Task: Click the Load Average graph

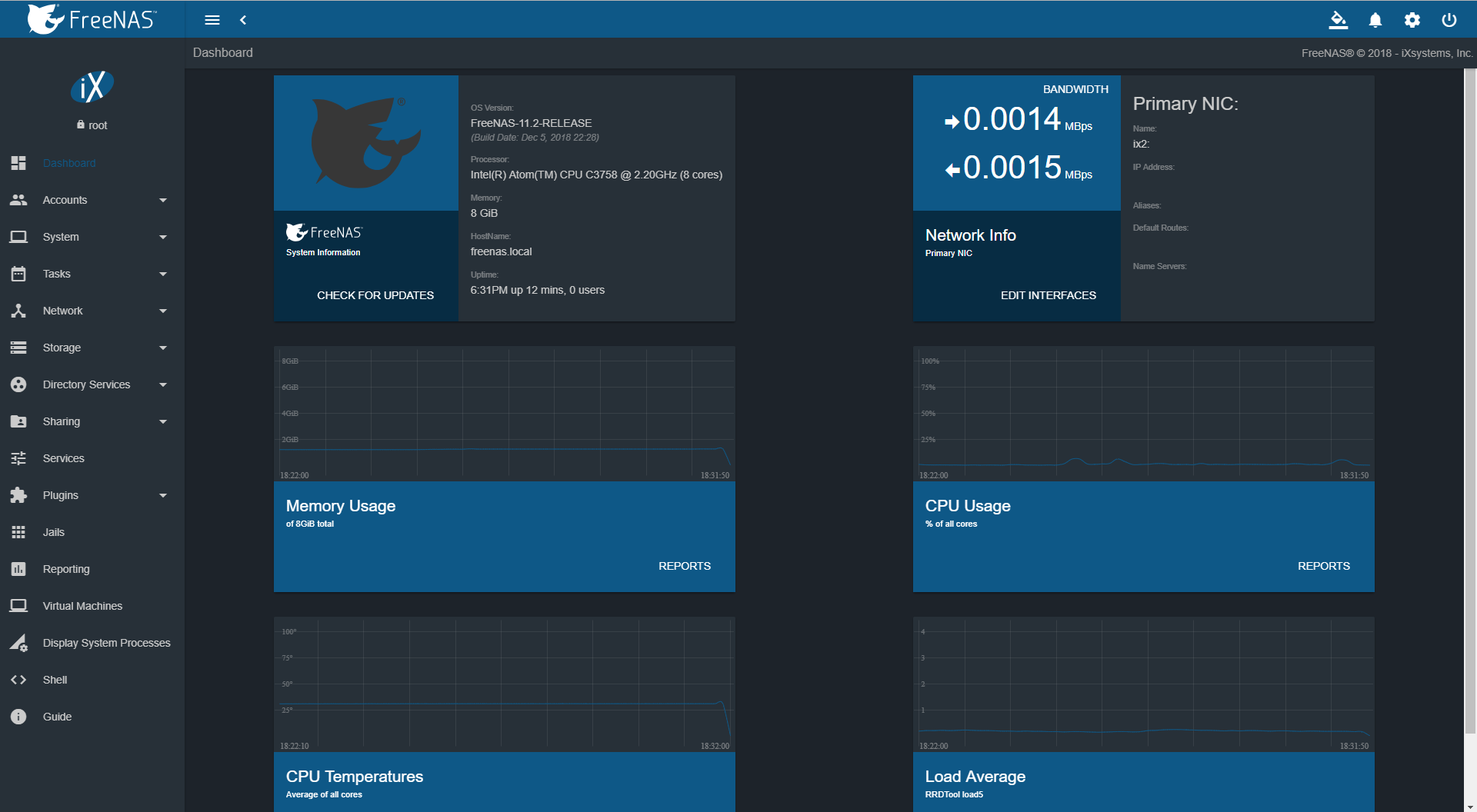Action: click(1144, 684)
